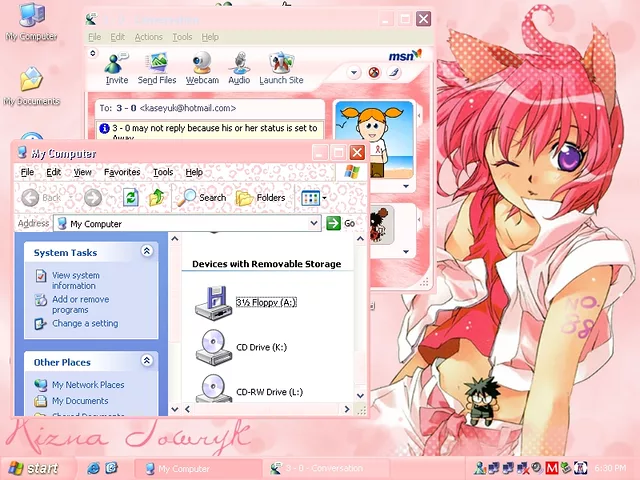Click the View system information link
Viewport: 640px width, 480px height.
(x=76, y=280)
